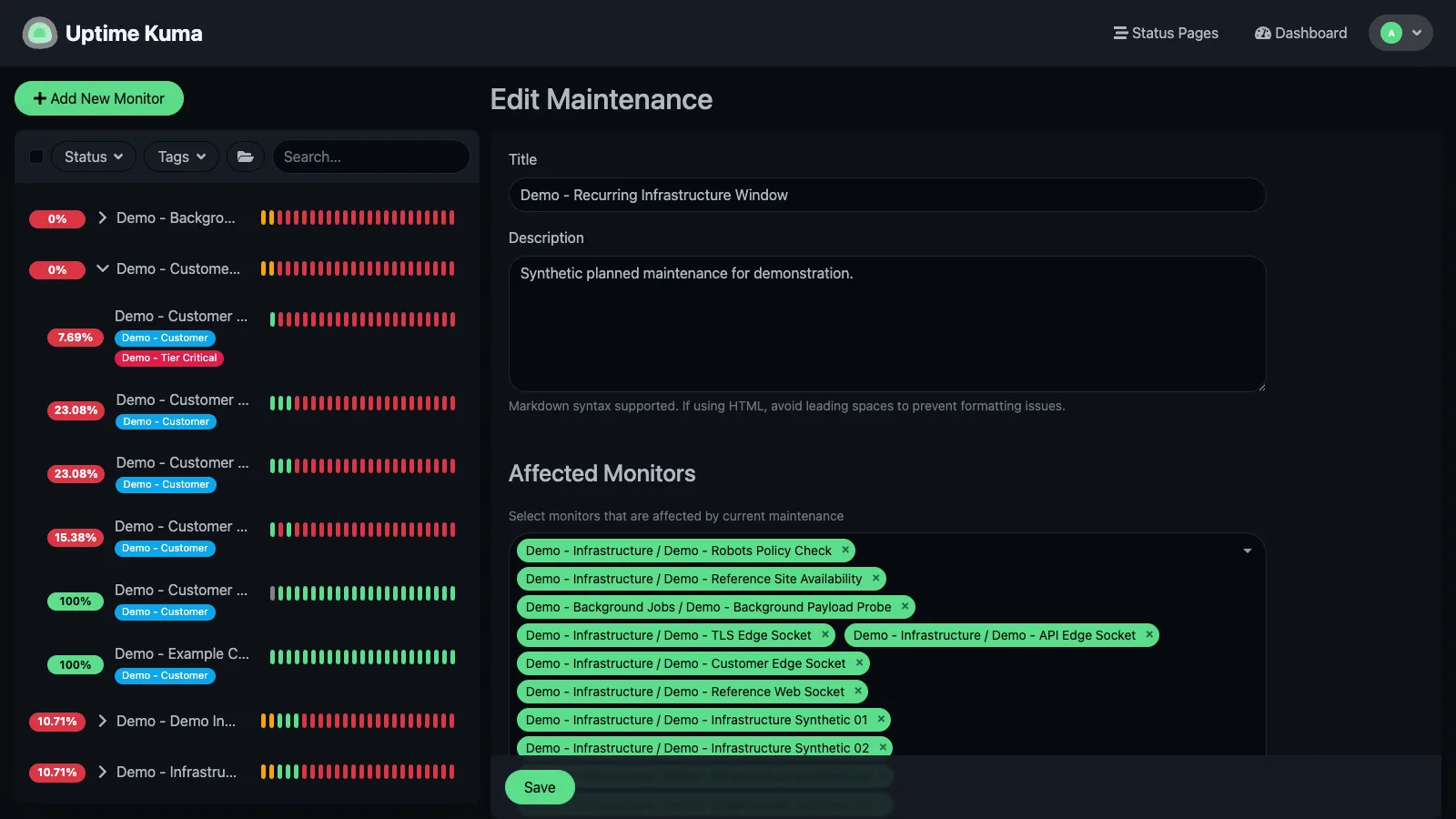Edit the maintenance Title field
This screenshot has width=1456, height=819.
pyautogui.click(x=887, y=195)
